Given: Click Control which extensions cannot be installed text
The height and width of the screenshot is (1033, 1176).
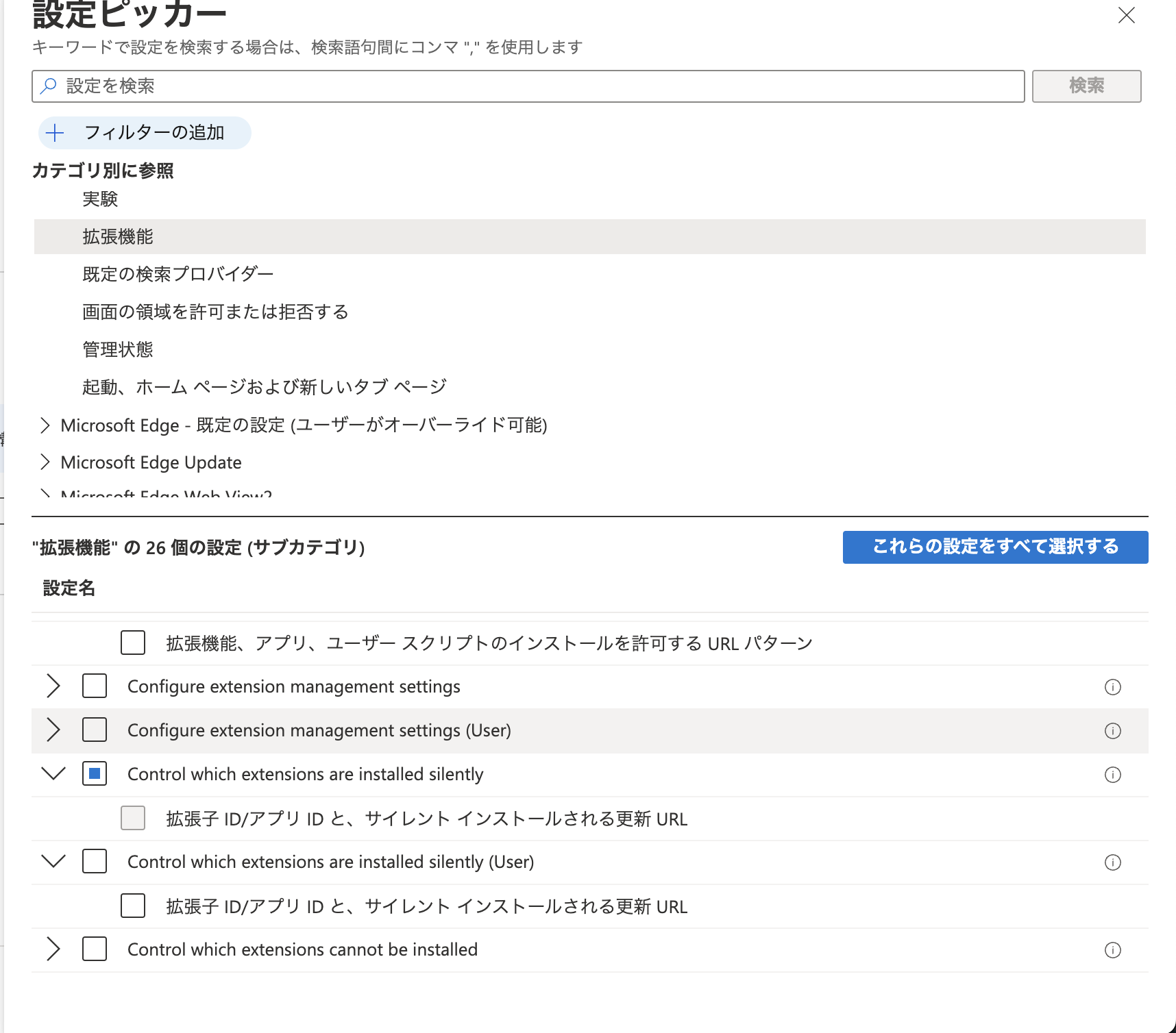Looking at the screenshot, I should tap(303, 949).
